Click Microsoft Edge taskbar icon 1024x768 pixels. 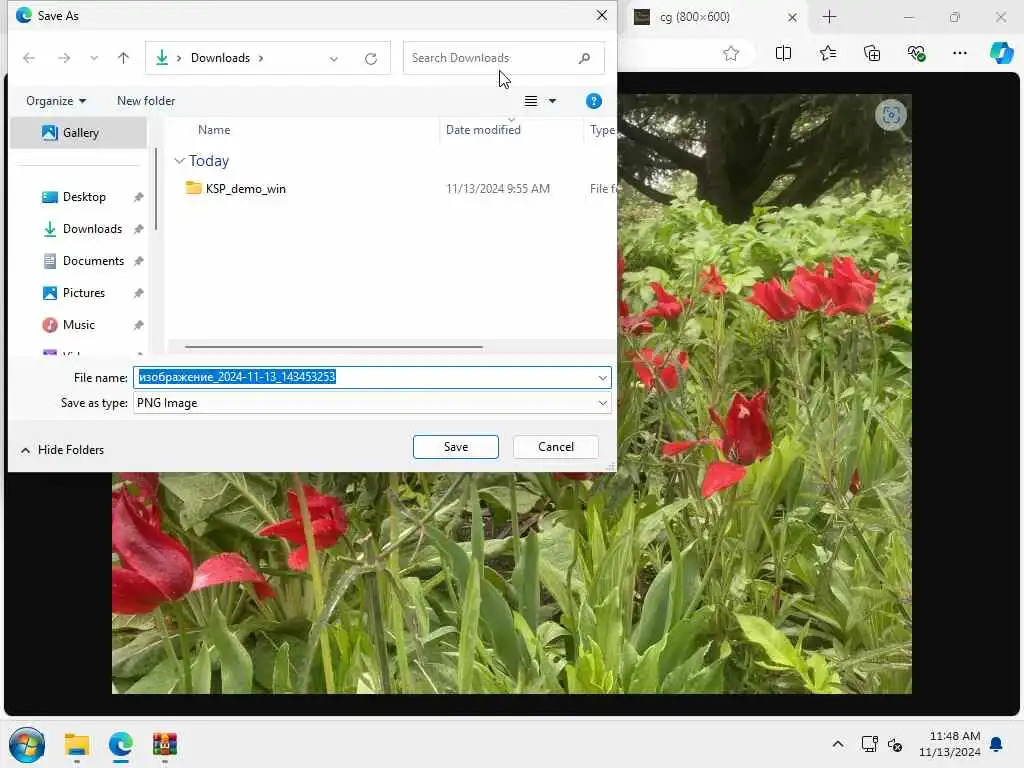click(x=121, y=744)
